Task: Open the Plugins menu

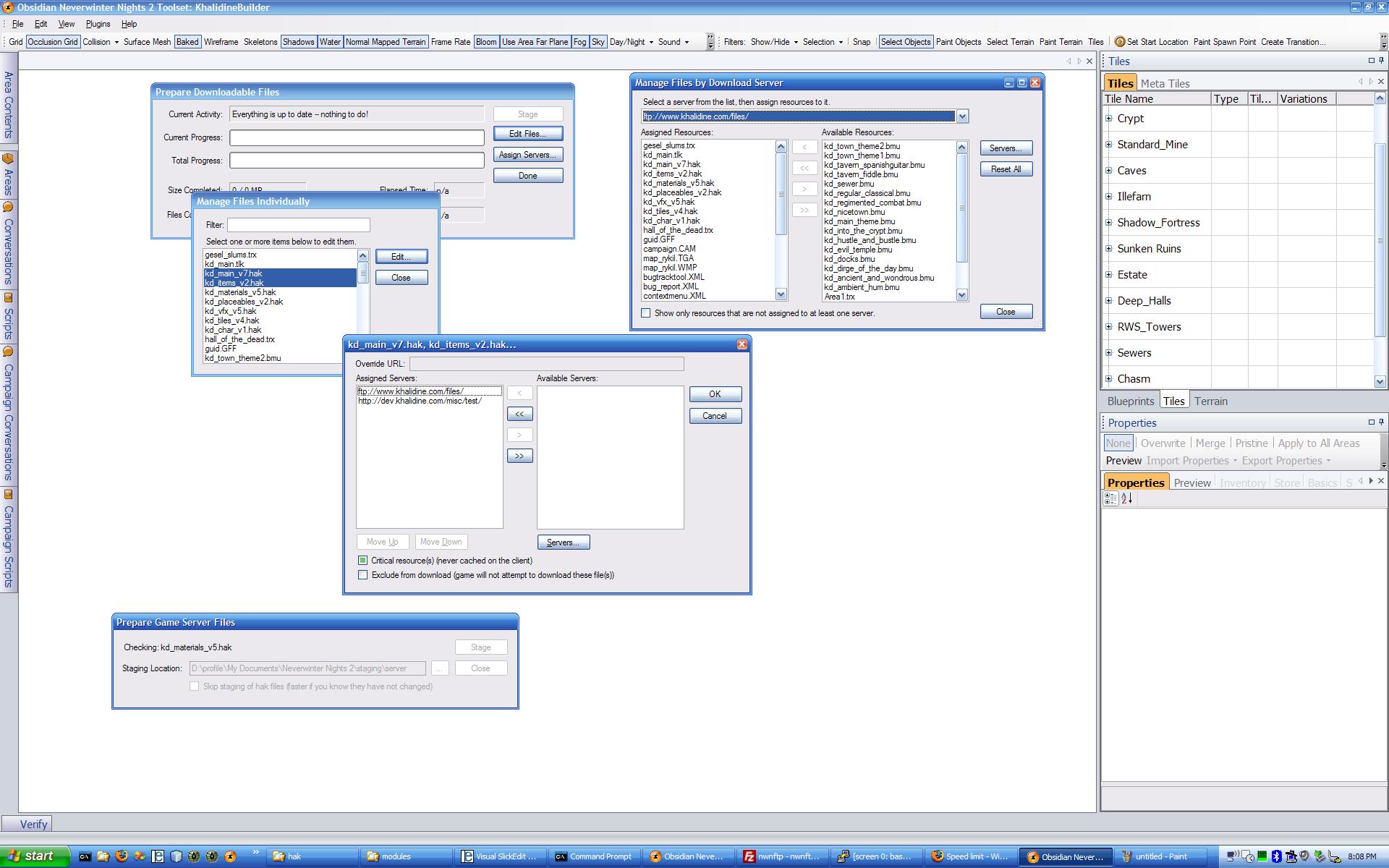Action: pyautogui.click(x=98, y=24)
